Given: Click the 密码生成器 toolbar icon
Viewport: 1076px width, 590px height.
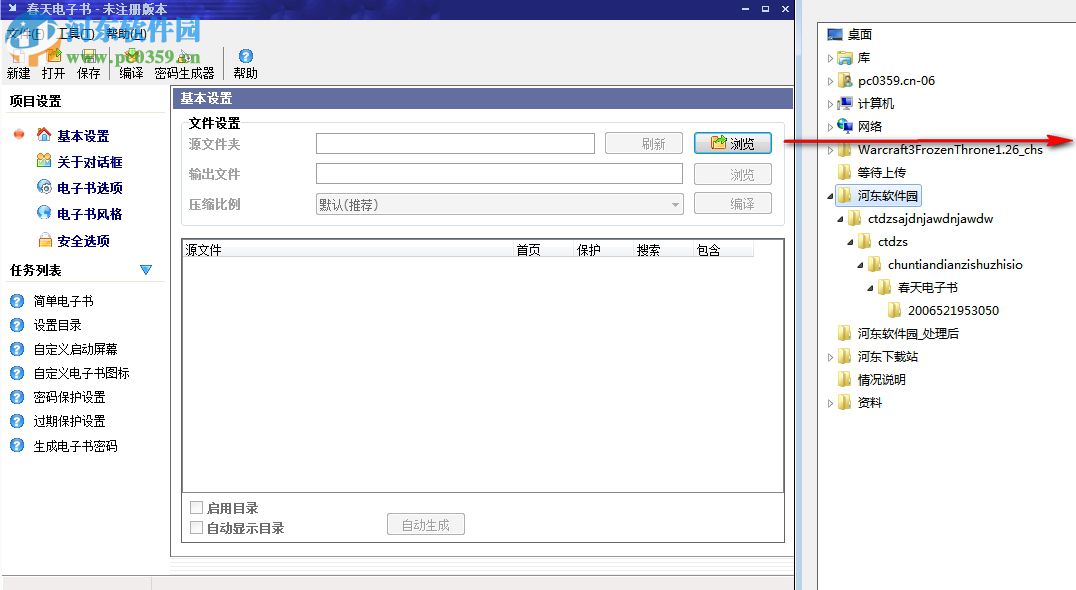Looking at the screenshot, I should pyautogui.click(x=184, y=57).
